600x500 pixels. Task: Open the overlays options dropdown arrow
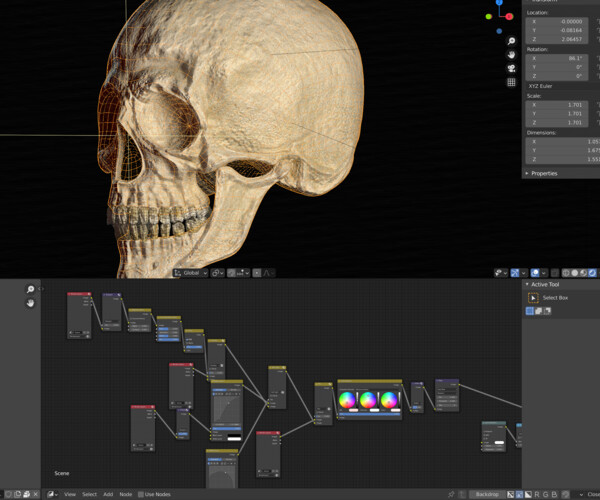(x=543, y=273)
